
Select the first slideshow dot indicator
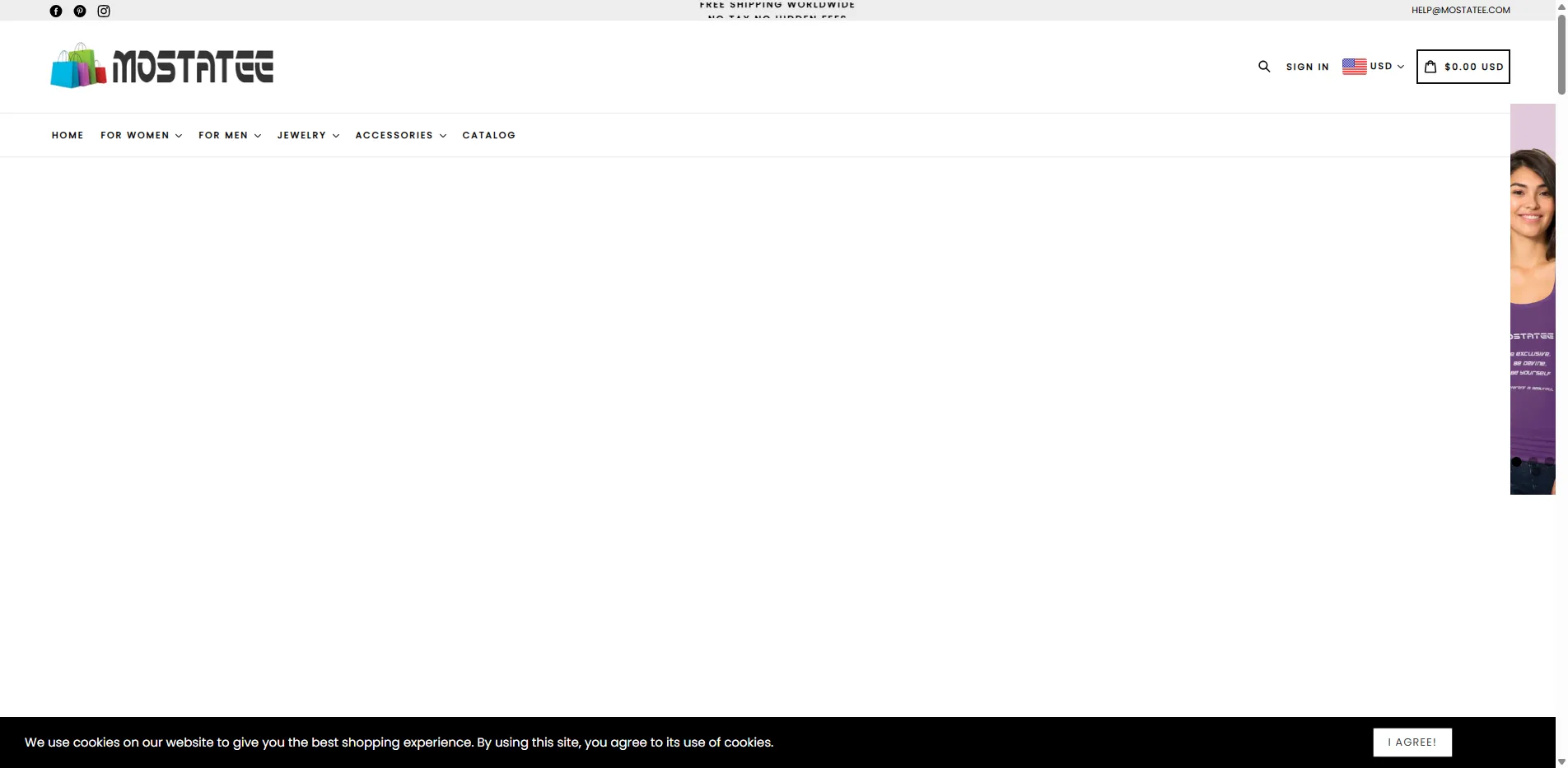(x=1516, y=462)
